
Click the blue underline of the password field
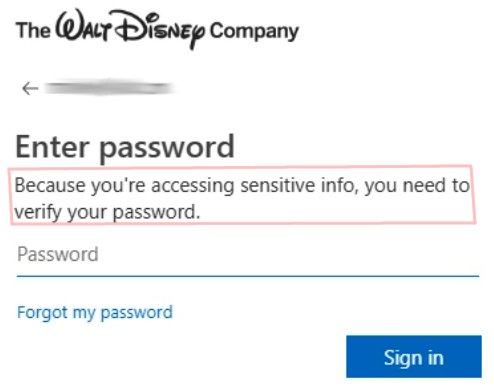coord(248,276)
